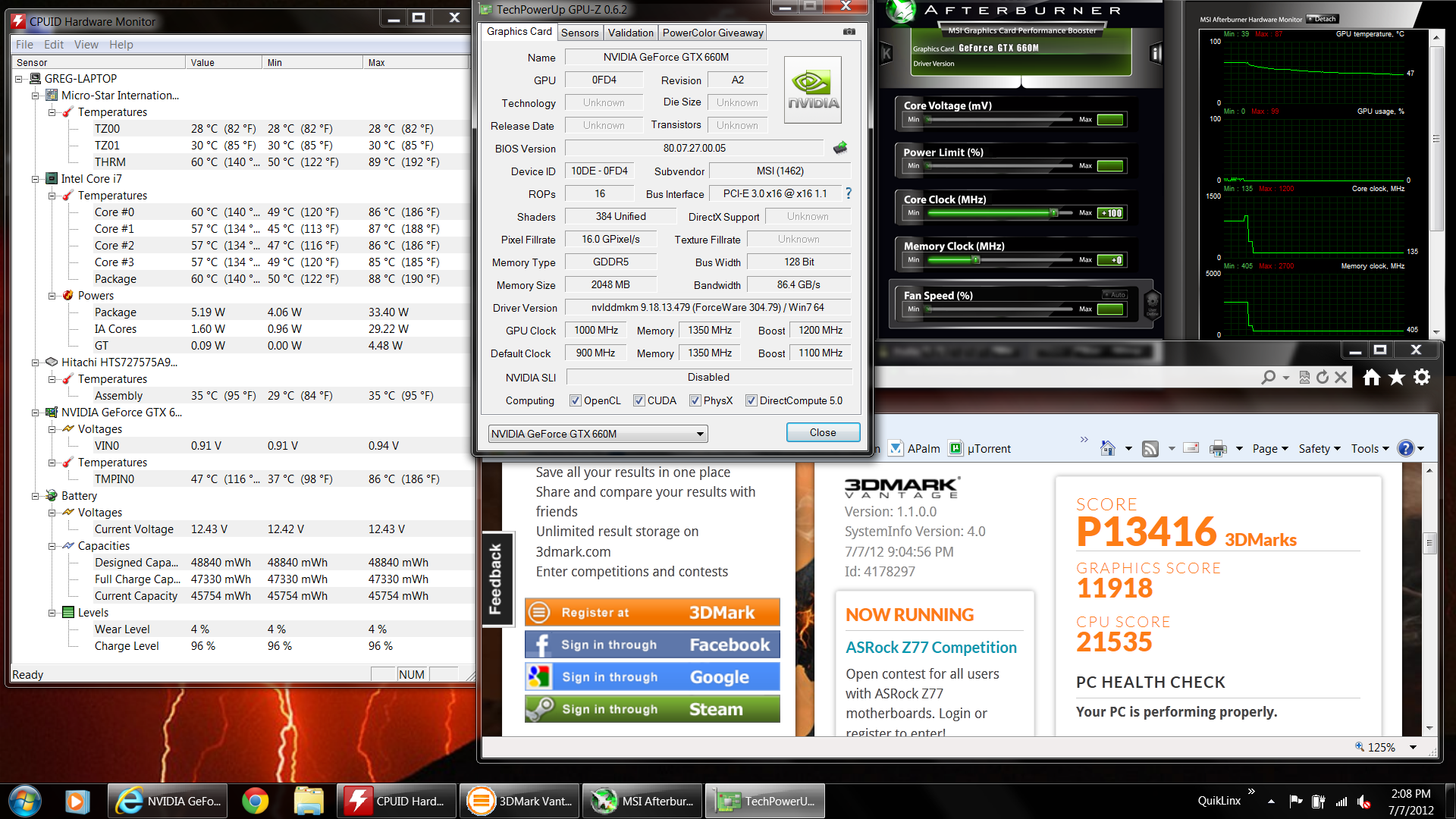
Task: Collapse the Powers node in HWMonitor
Action: pyautogui.click(x=52, y=296)
